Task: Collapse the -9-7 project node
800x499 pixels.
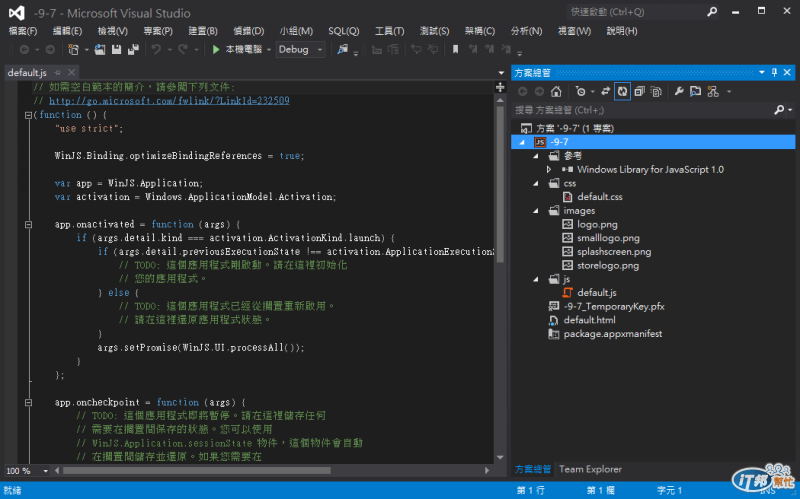Action: [x=522, y=142]
